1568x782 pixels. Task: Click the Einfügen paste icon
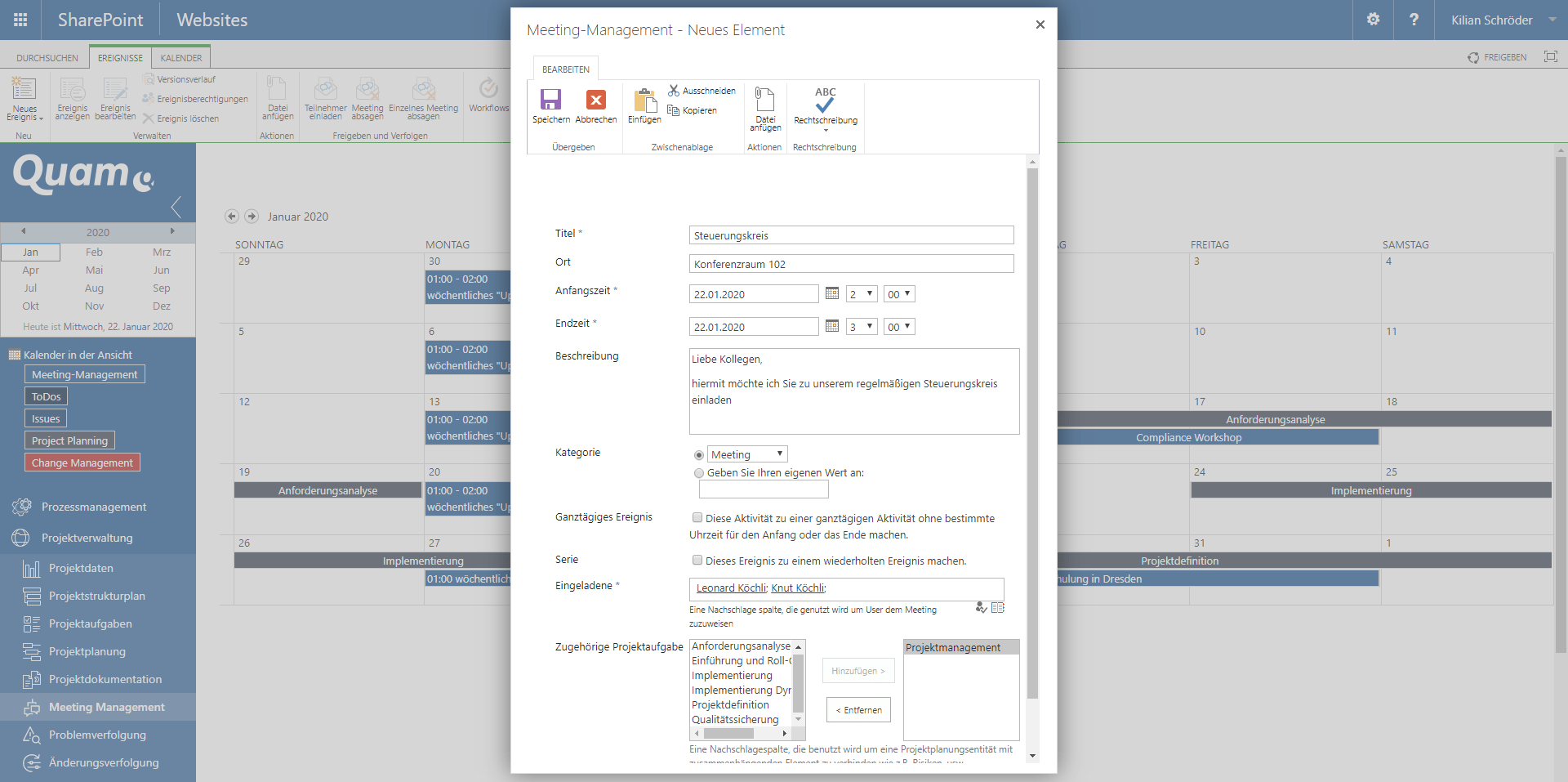click(x=644, y=102)
